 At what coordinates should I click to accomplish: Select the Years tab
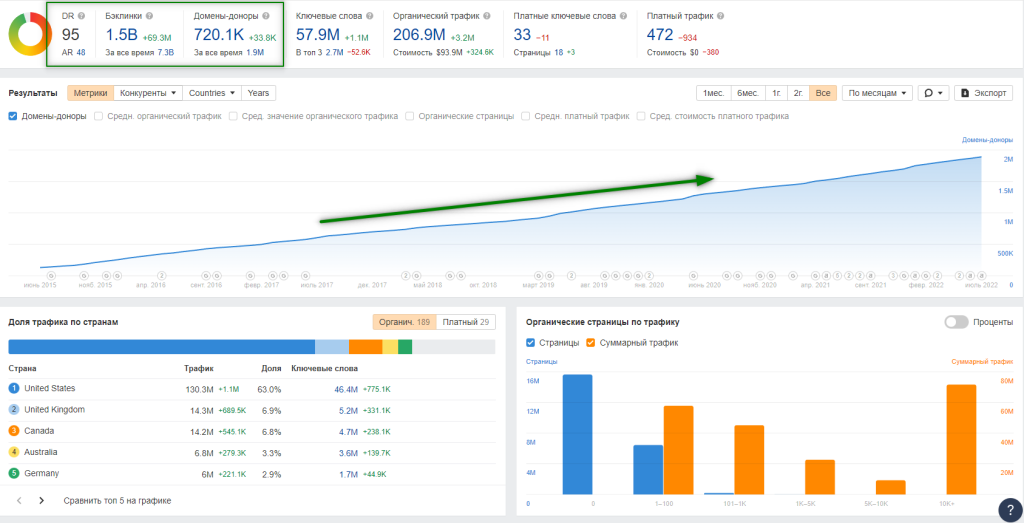258,93
